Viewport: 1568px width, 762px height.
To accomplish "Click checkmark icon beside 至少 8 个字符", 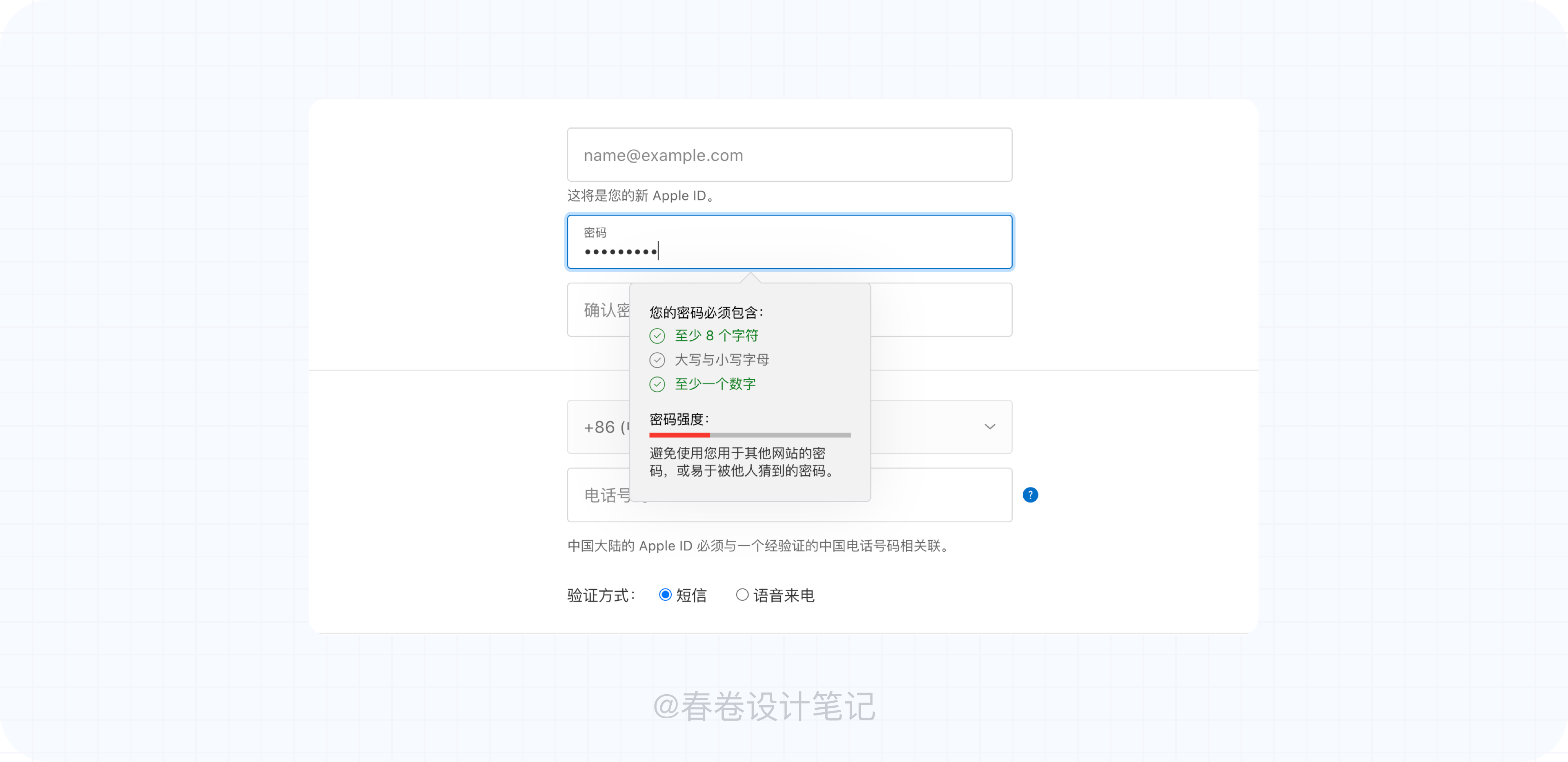I will click(x=657, y=336).
